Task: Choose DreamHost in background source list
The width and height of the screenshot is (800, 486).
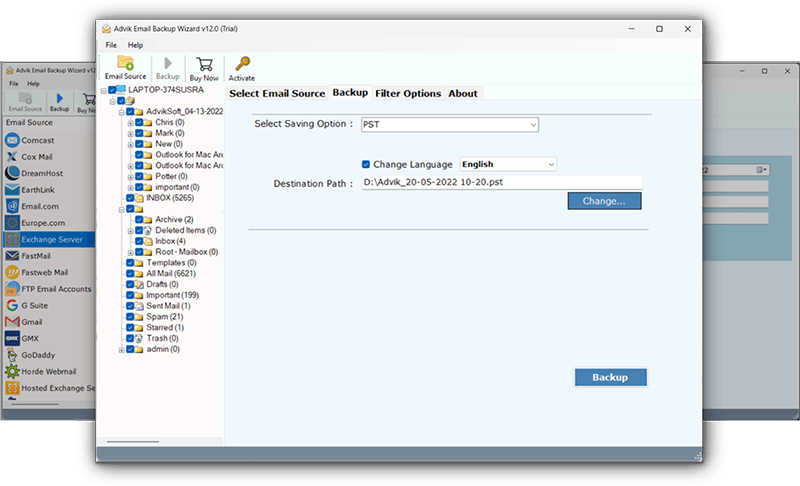Action: 42,173
